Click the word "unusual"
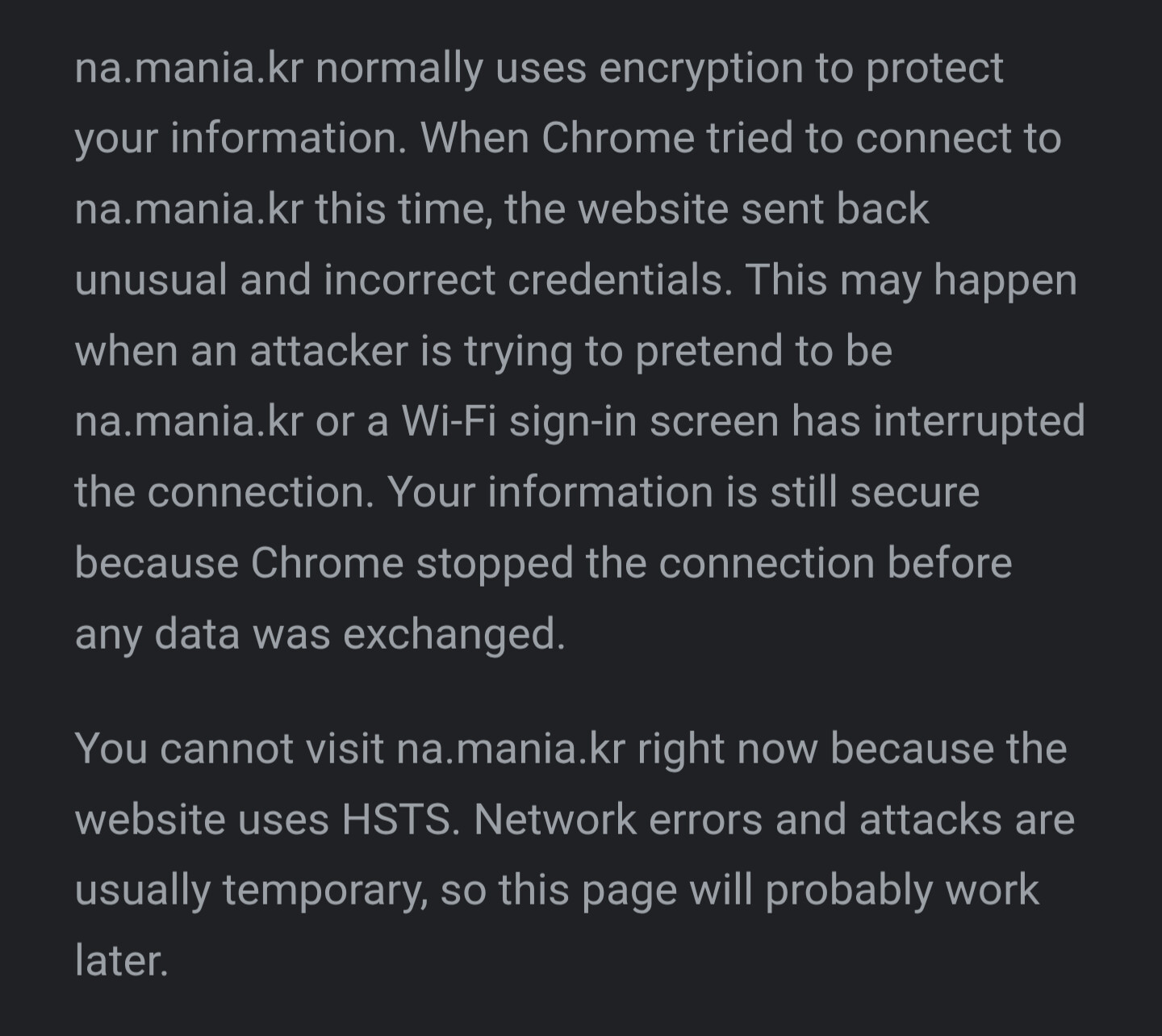The image size is (1162, 1036). 151,280
